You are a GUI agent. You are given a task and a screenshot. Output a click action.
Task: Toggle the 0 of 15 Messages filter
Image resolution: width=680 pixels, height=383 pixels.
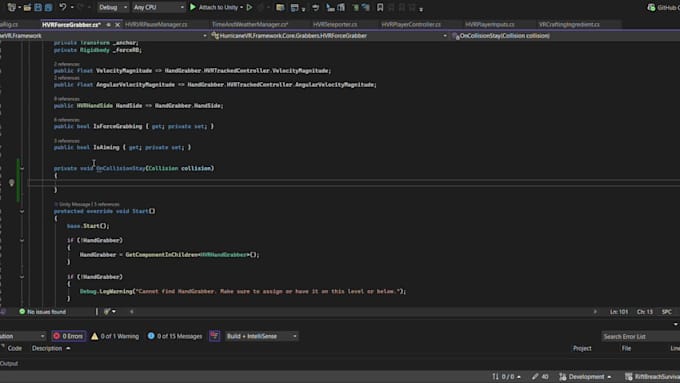(x=175, y=336)
